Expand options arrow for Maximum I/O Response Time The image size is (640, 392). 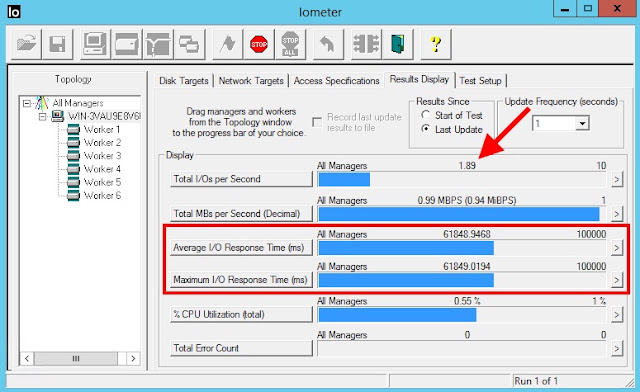click(x=617, y=280)
